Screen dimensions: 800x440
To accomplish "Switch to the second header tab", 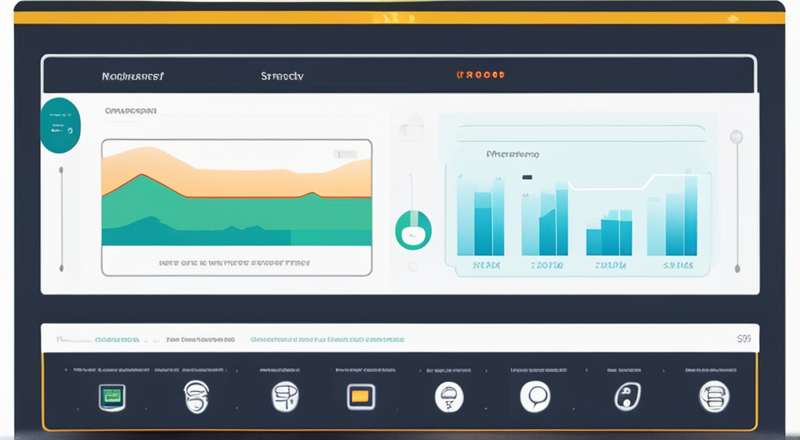I will tap(282, 76).
